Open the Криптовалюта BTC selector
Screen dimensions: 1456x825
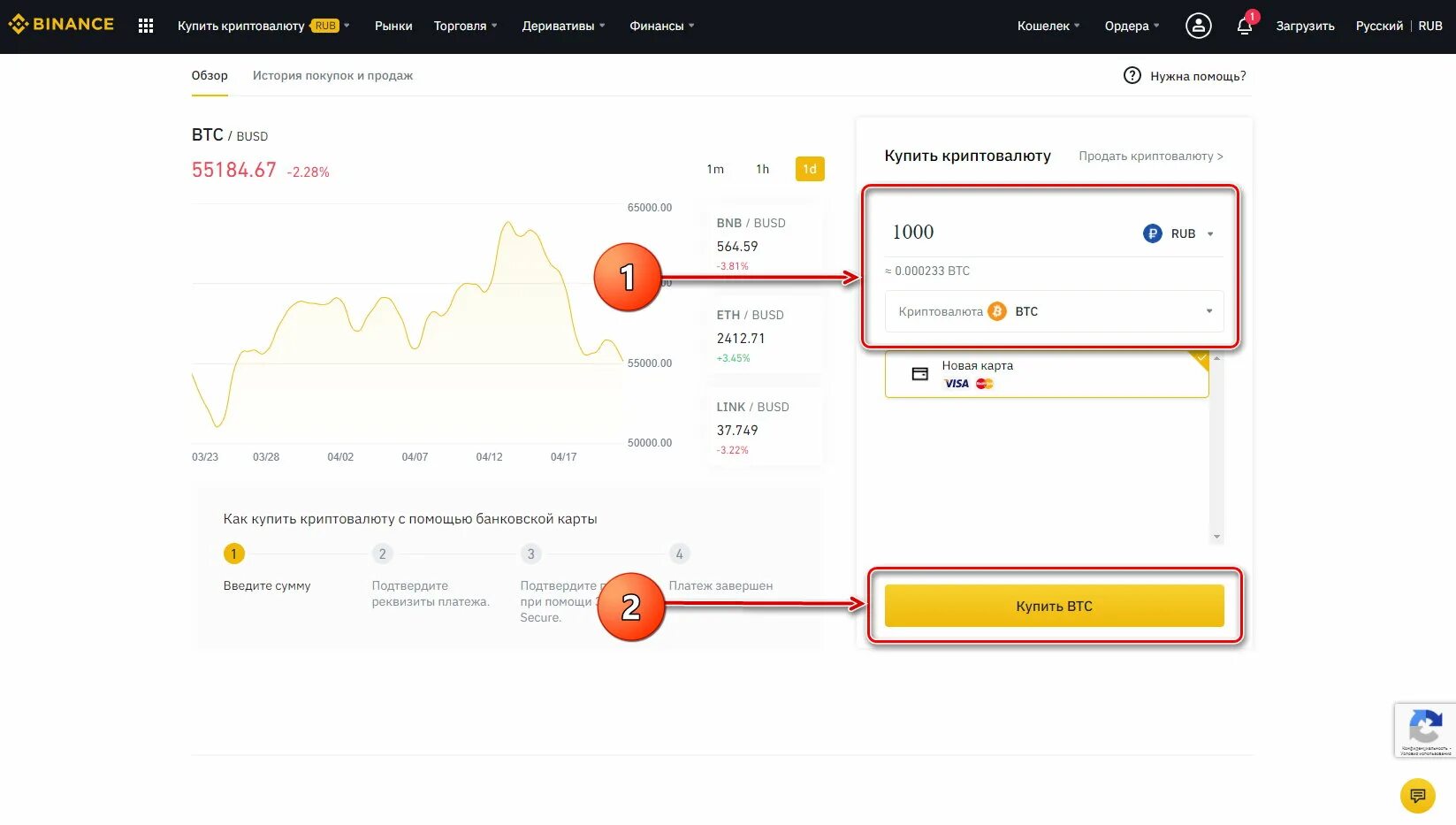(x=1054, y=311)
